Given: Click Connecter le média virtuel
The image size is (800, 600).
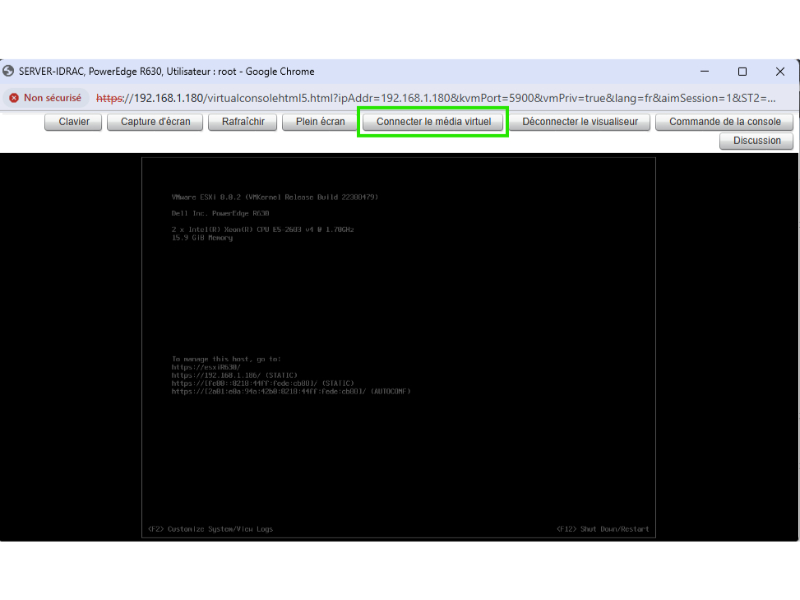Looking at the screenshot, I should tap(434, 122).
